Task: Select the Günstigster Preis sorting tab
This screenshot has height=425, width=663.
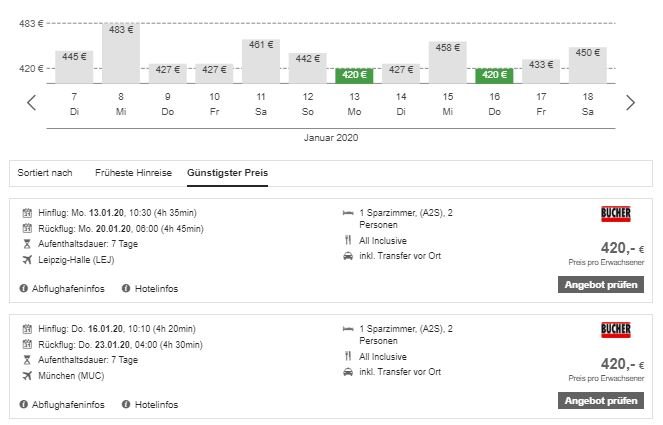Action: click(227, 173)
